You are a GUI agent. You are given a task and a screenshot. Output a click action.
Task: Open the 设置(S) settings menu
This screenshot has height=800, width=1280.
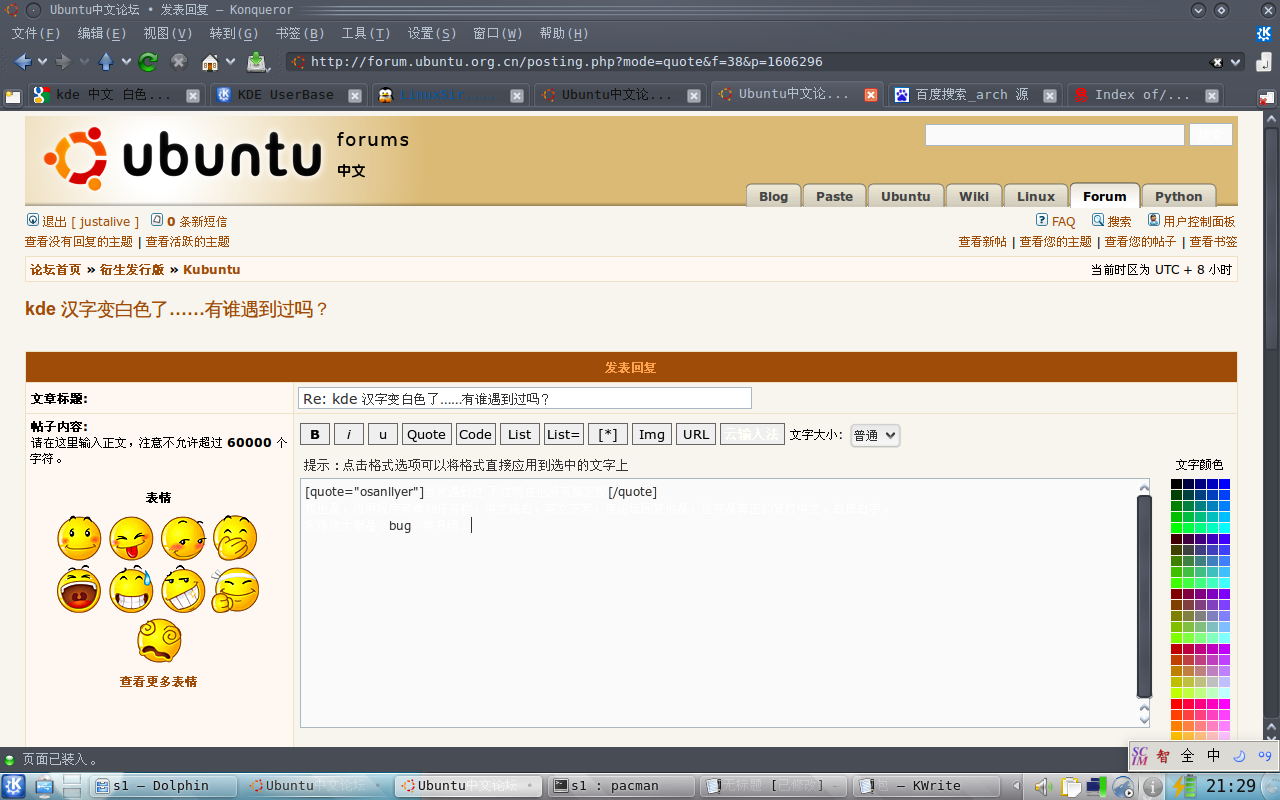(432, 33)
